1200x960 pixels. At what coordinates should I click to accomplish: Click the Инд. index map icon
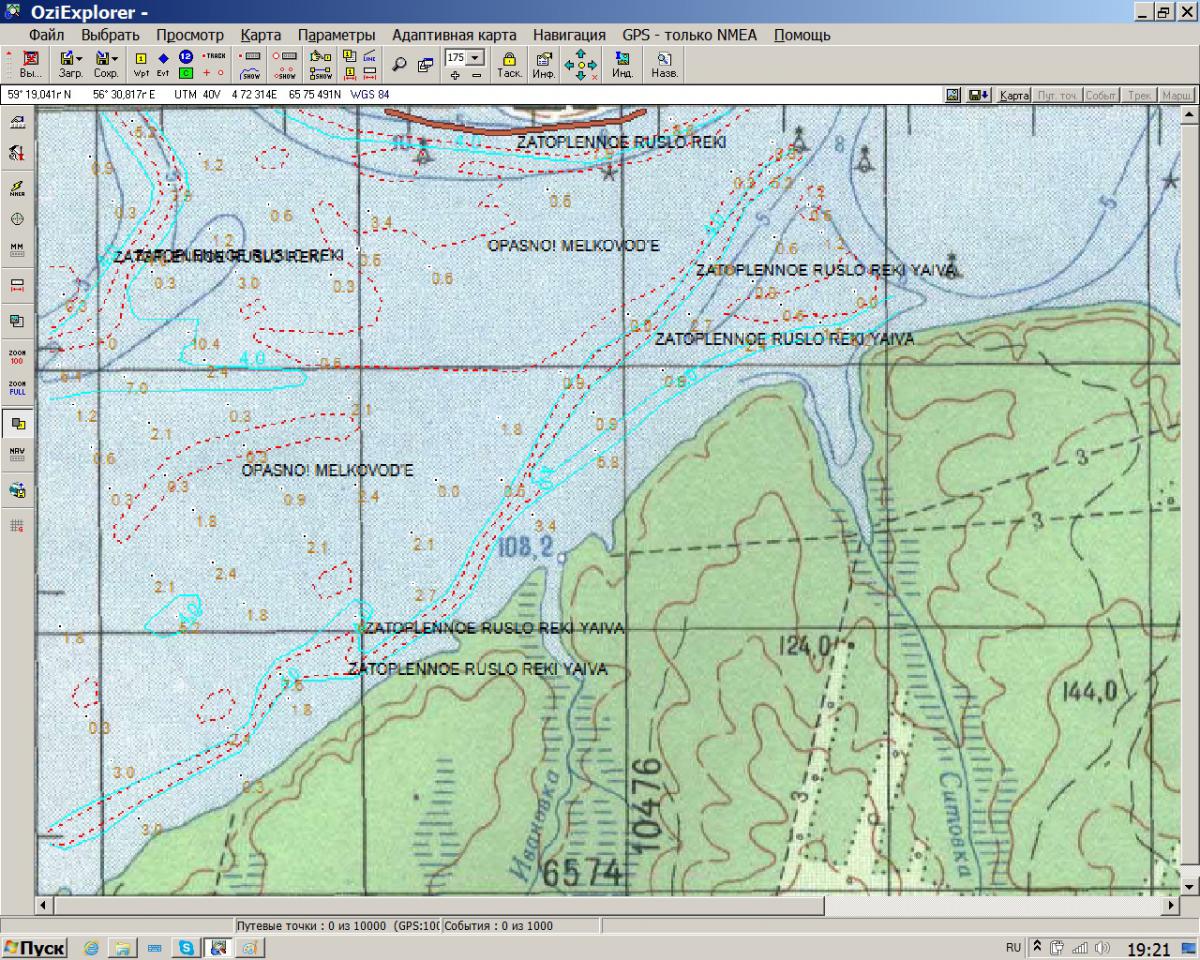[622, 64]
